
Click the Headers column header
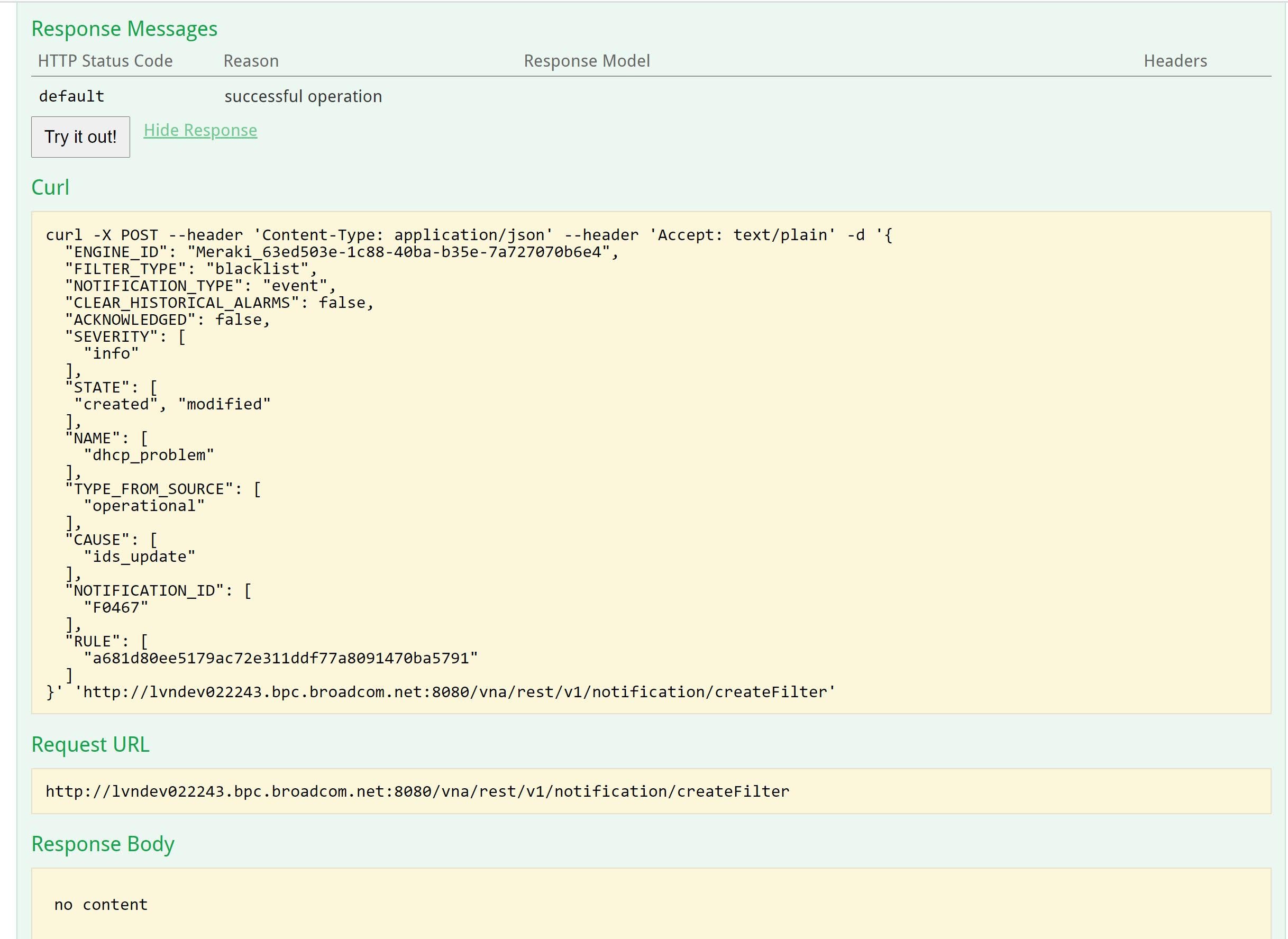pos(1175,61)
